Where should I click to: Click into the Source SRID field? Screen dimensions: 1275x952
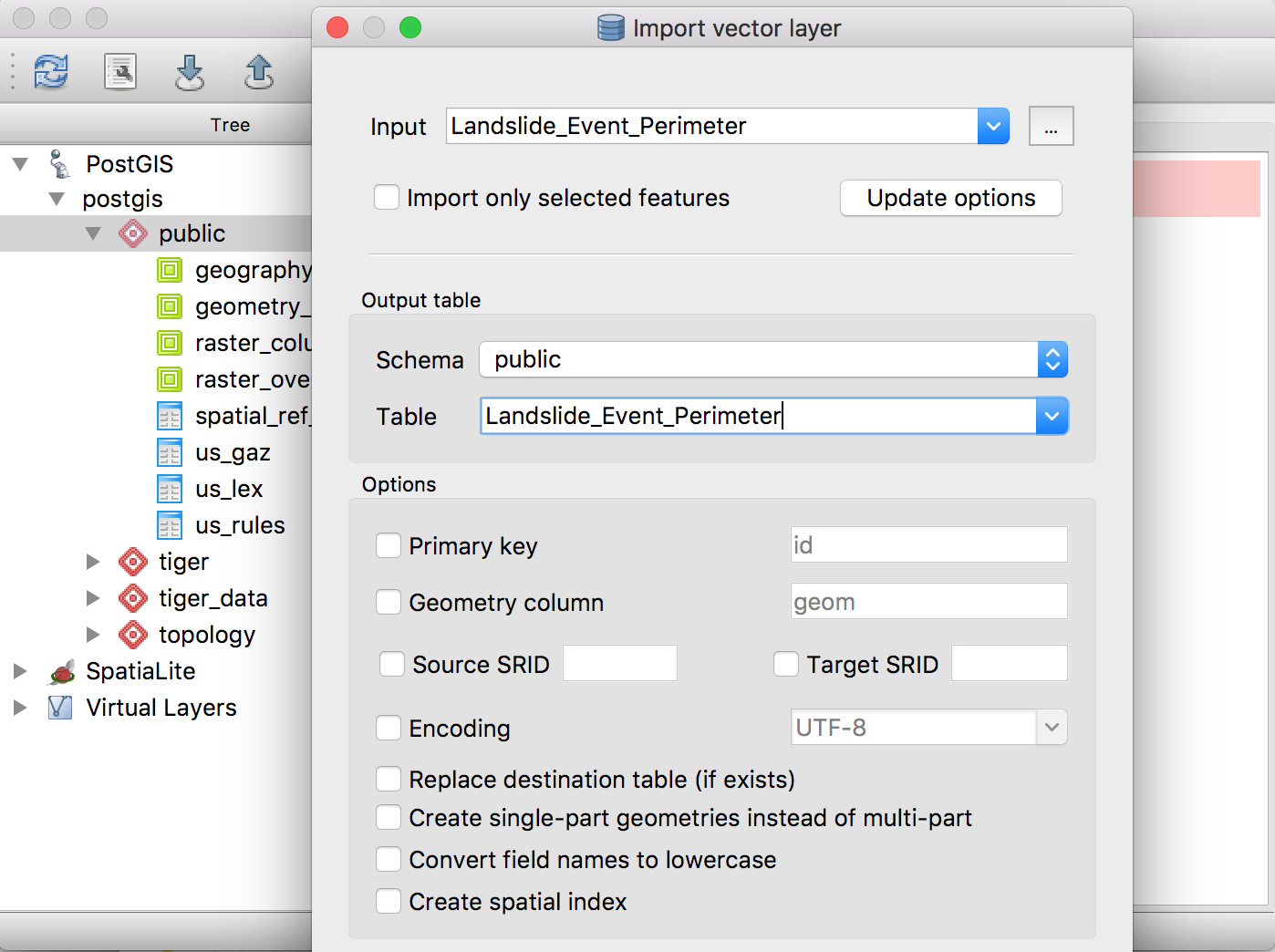point(620,663)
